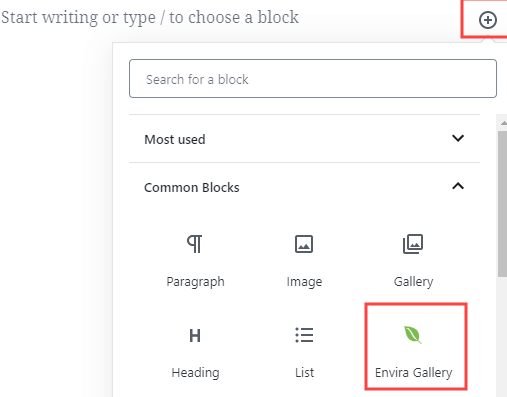Expand the Most used chevron
The image size is (507, 397).
coord(458,138)
